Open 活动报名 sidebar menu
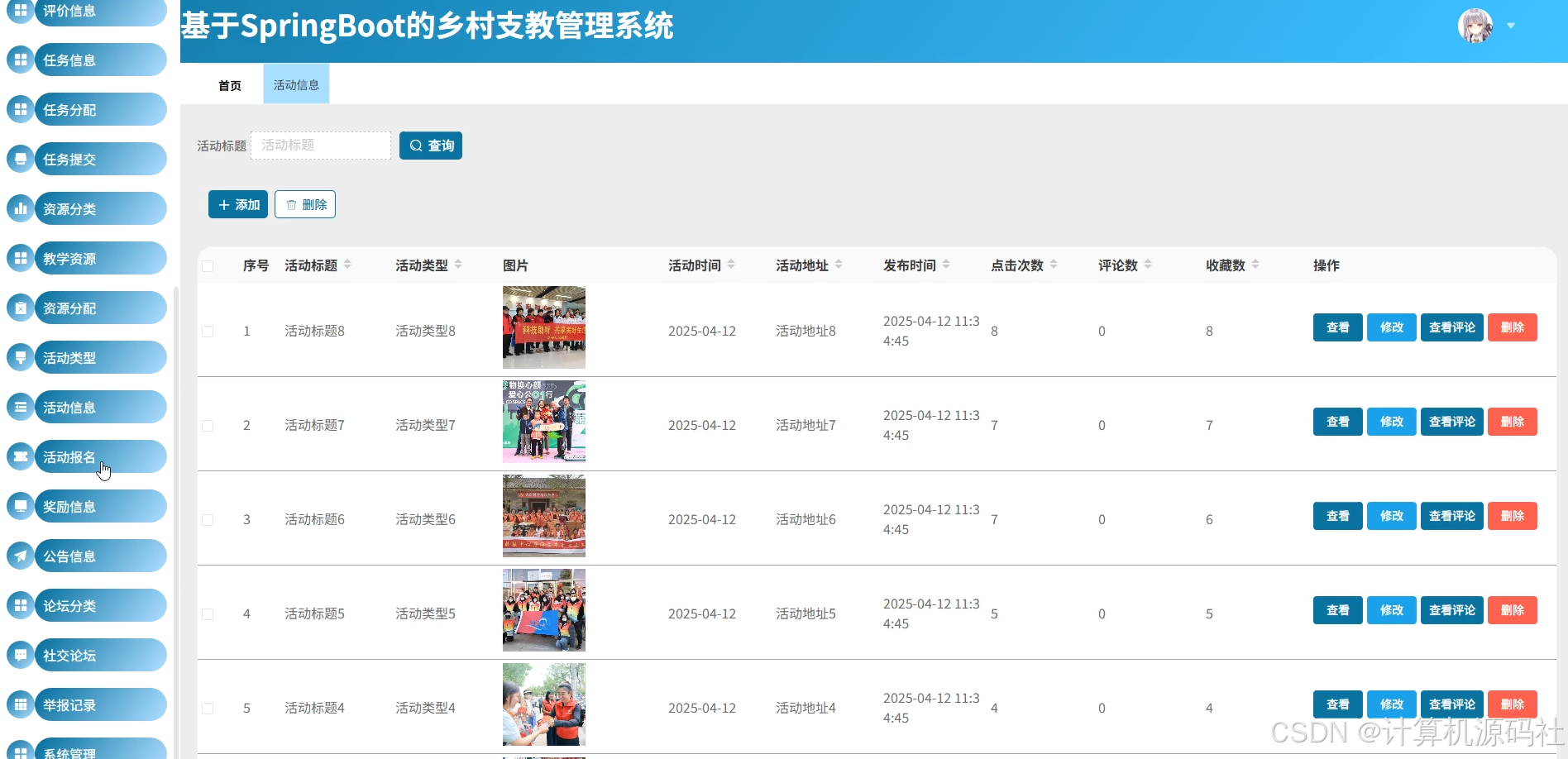This screenshot has width=1568, height=759. (x=100, y=456)
